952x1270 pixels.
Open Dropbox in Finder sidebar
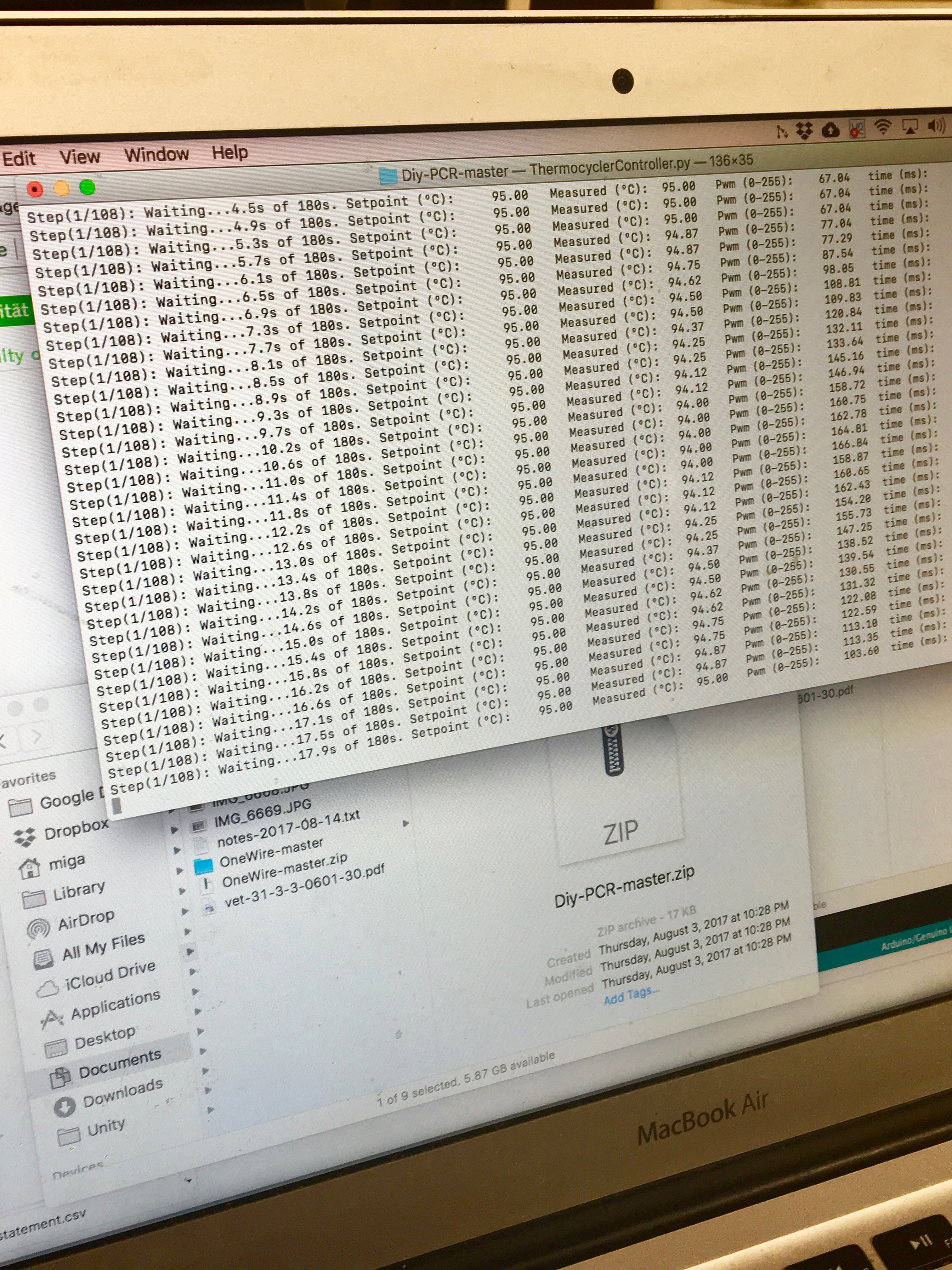[61, 833]
